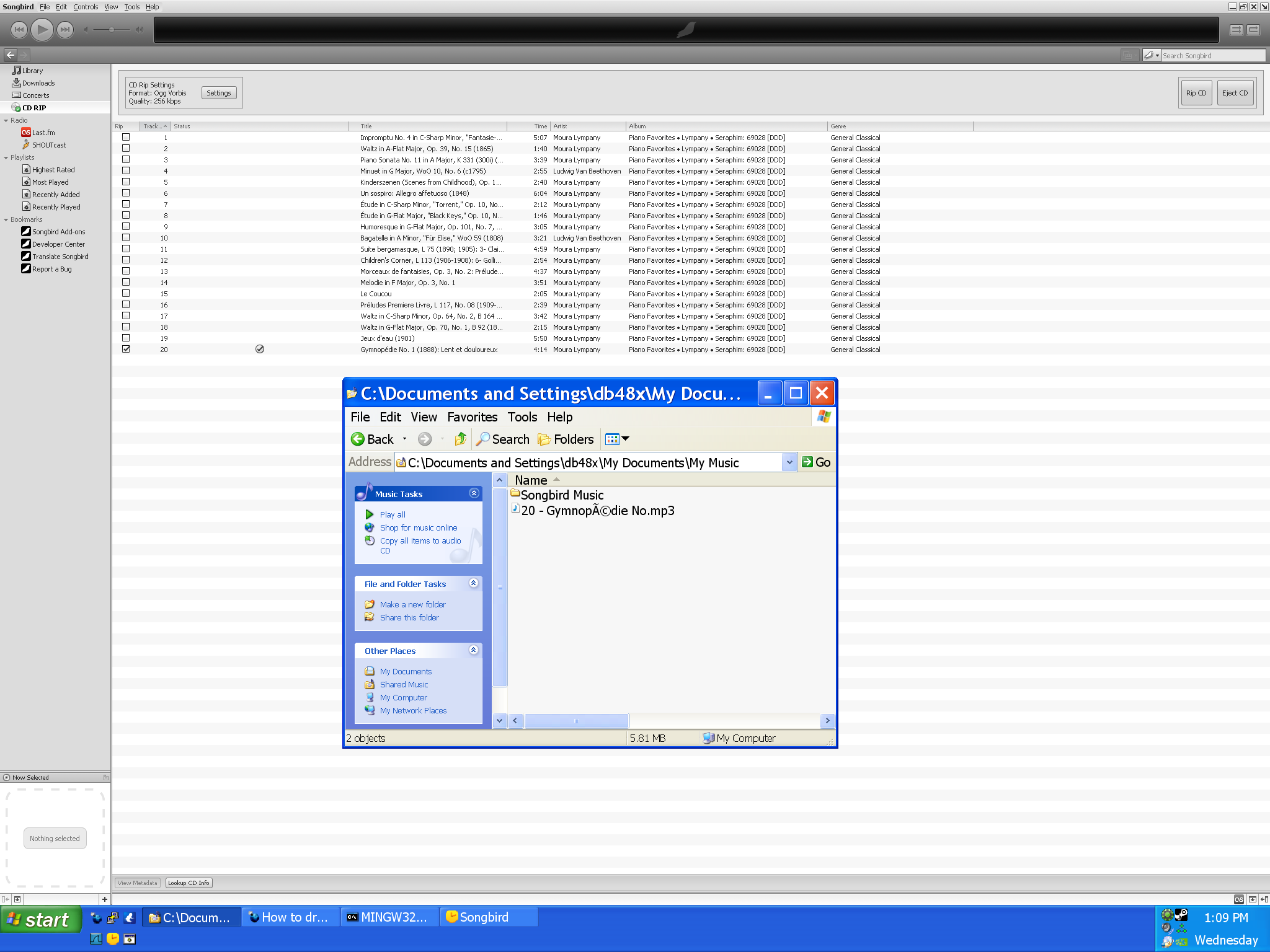The width and height of the screenshot is (1270, 952).
Task: Check rip box for track 10
Action: [x=126, y=237]
